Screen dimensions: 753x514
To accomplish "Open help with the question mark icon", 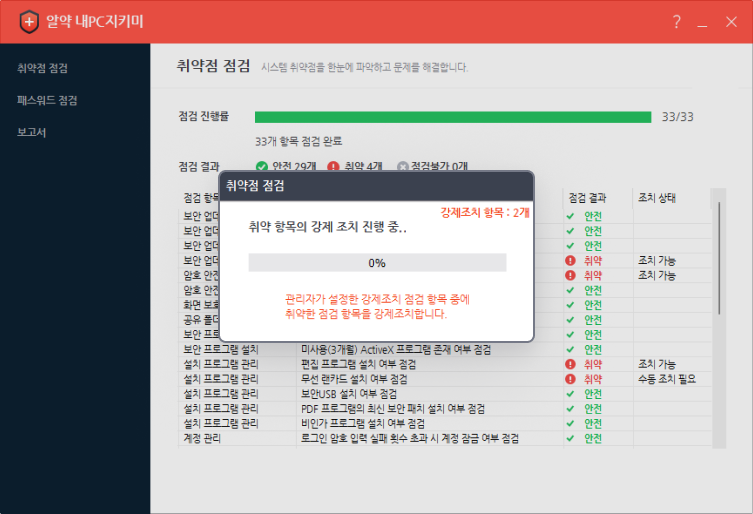I will coord(676,22).
